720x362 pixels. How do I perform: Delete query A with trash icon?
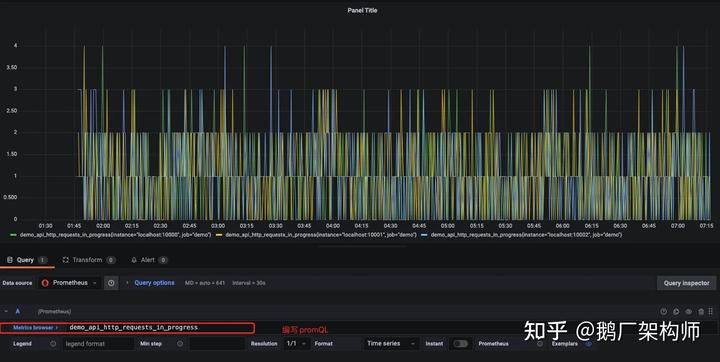coord(701,311)
